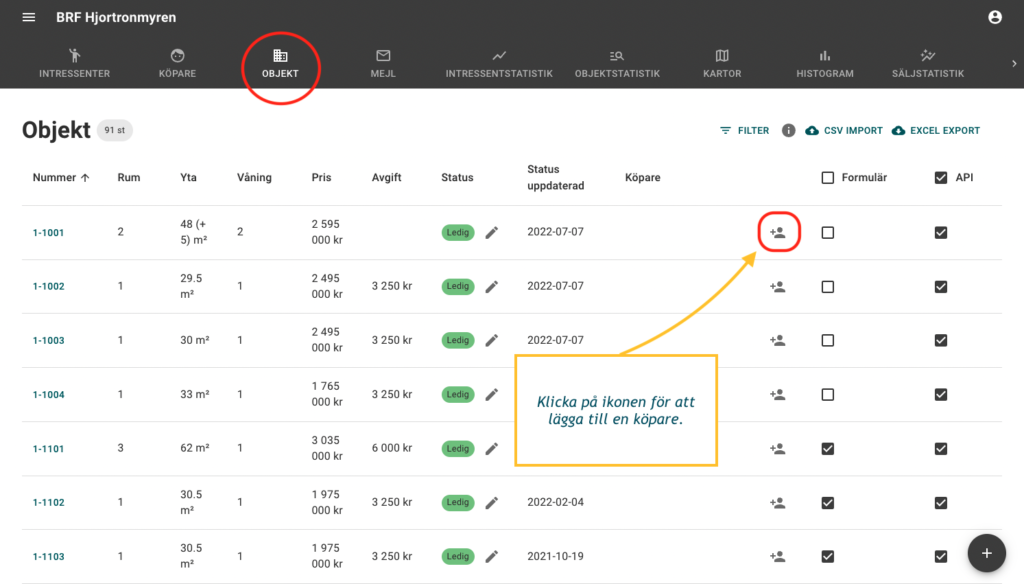Open the Filter options
This screenshot has width=1024, height=584.
(x=745, y=131)
